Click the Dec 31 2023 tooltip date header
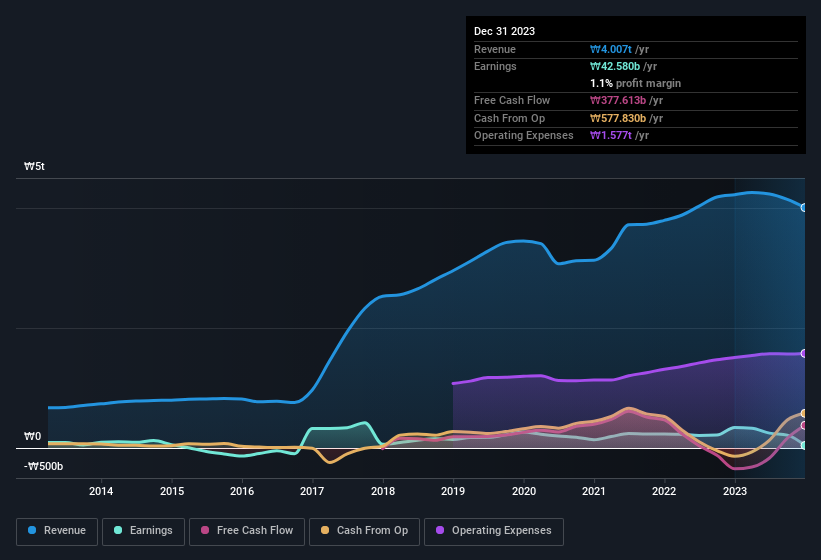Image resolution: width=821 pixels, height=560 pixels. tap(504, 31)
